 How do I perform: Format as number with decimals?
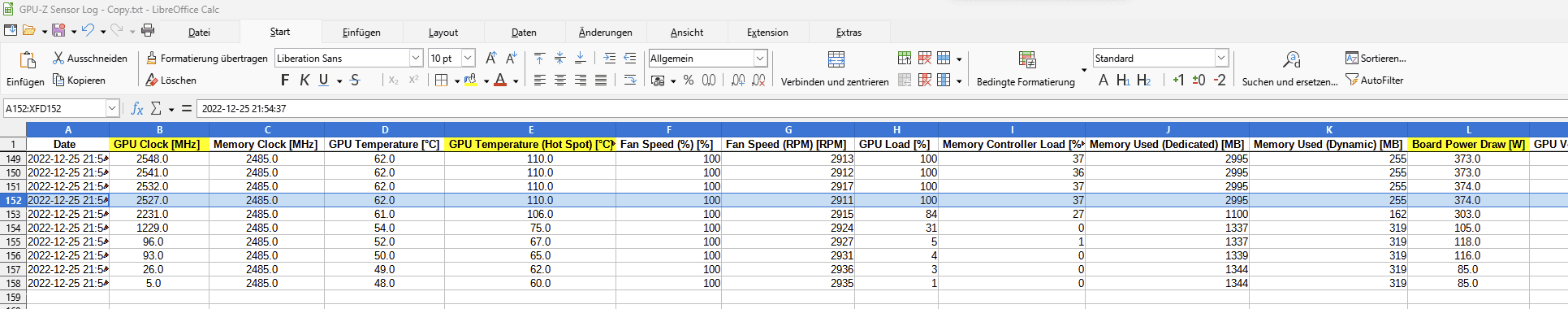(709, 81)
